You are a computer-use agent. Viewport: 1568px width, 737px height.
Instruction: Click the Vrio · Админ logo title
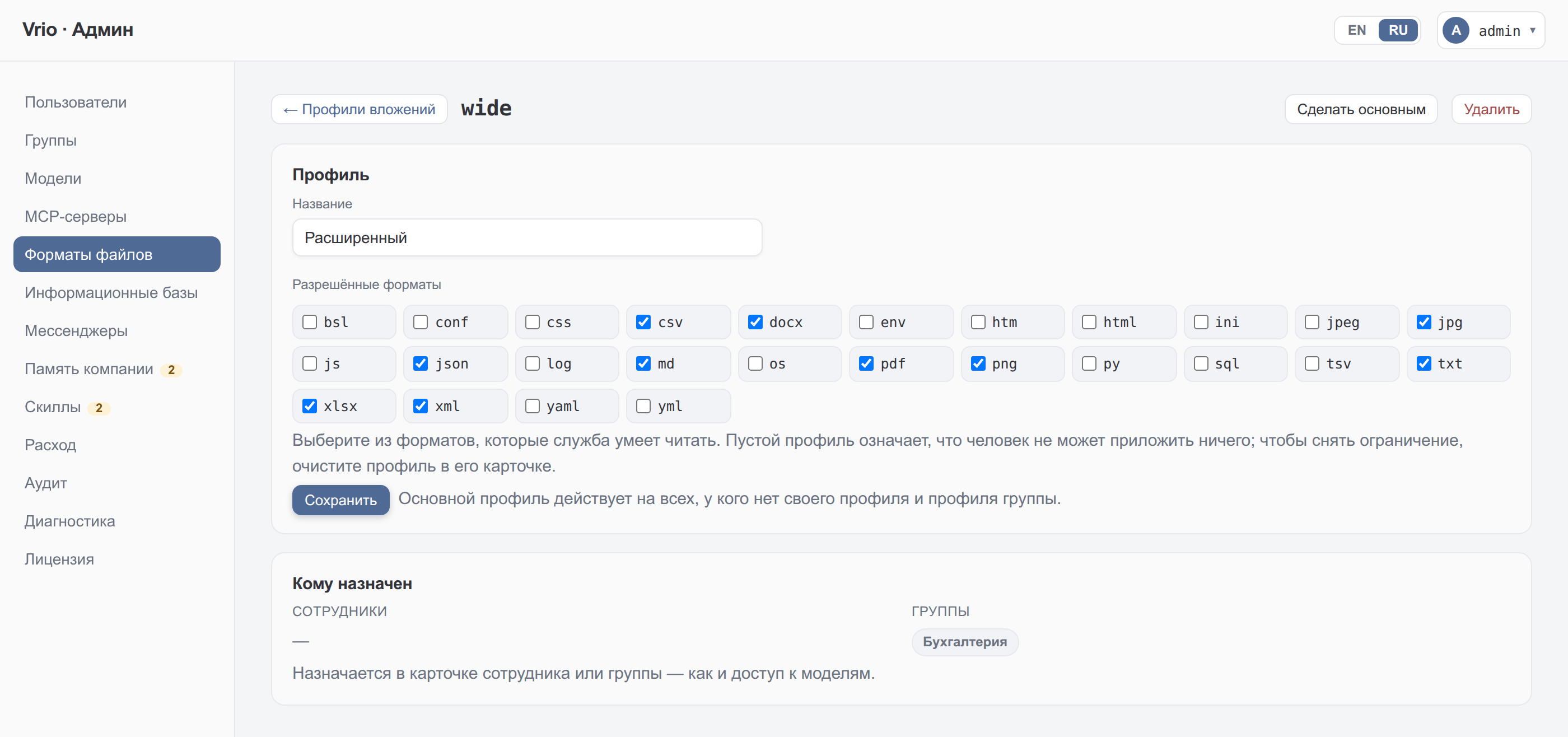[78, 29]
